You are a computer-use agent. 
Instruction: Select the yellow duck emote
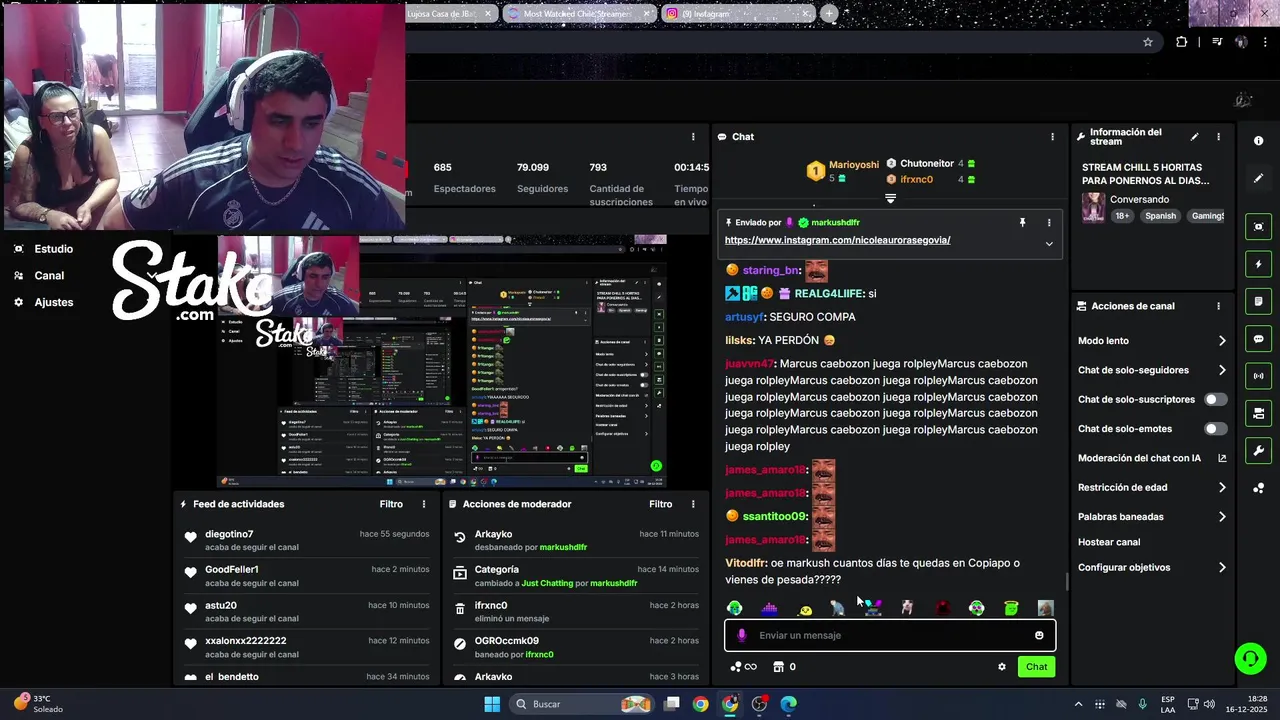[805, 609]
